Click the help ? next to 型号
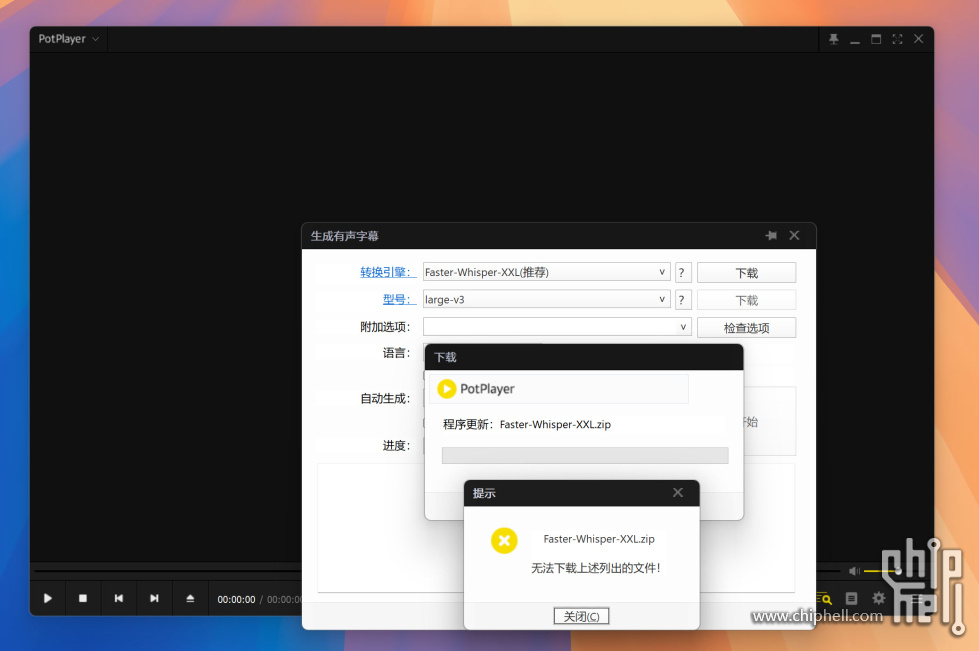Viewport: 979px width, 651px height. coord(683,300)
